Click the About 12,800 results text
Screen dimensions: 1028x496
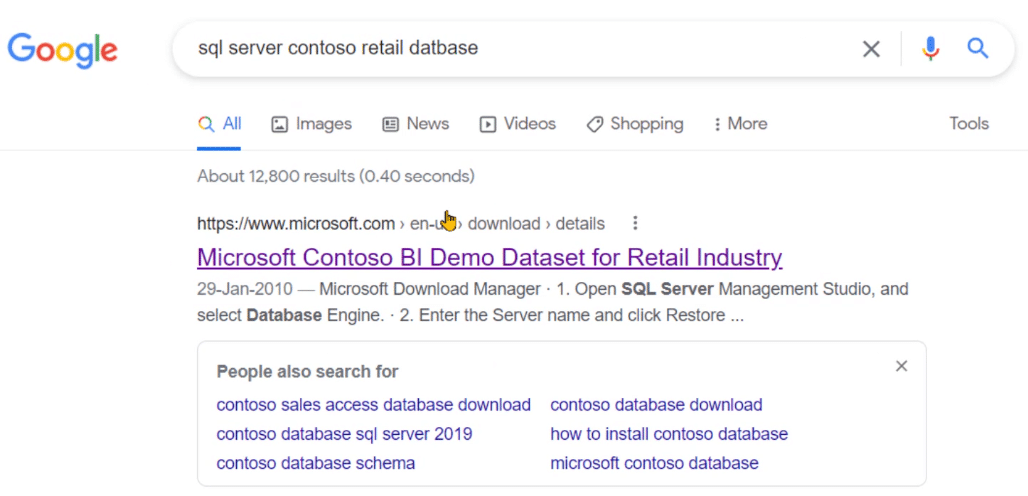point(336,176)
